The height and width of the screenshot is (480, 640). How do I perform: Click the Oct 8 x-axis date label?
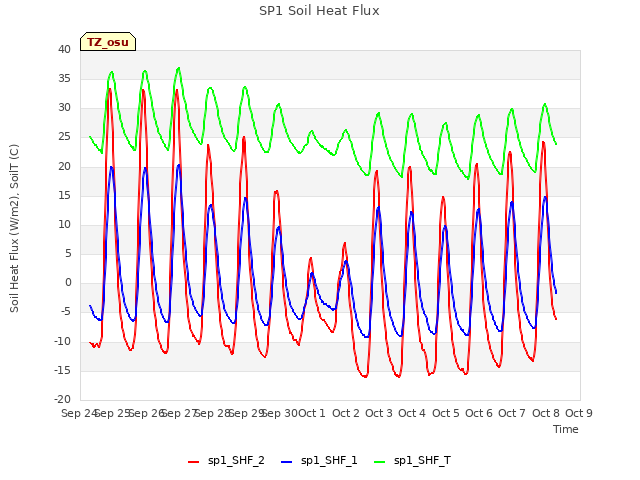545,413
